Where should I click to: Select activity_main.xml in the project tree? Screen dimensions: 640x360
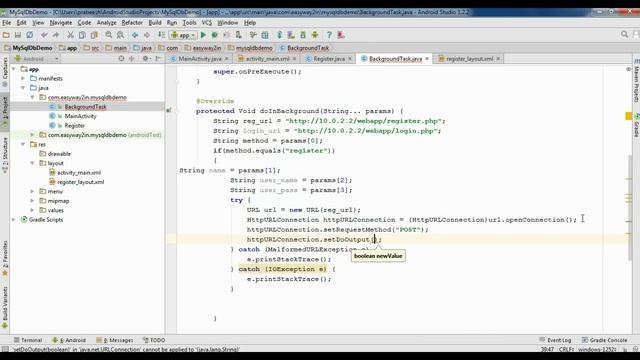coord(79,173)
